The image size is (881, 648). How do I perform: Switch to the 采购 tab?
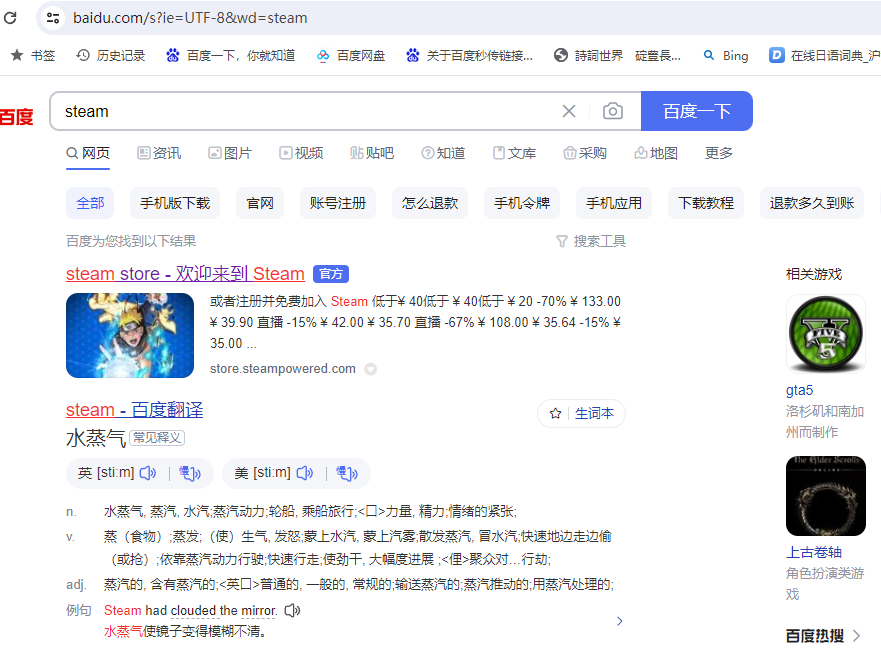pos(585,153)
